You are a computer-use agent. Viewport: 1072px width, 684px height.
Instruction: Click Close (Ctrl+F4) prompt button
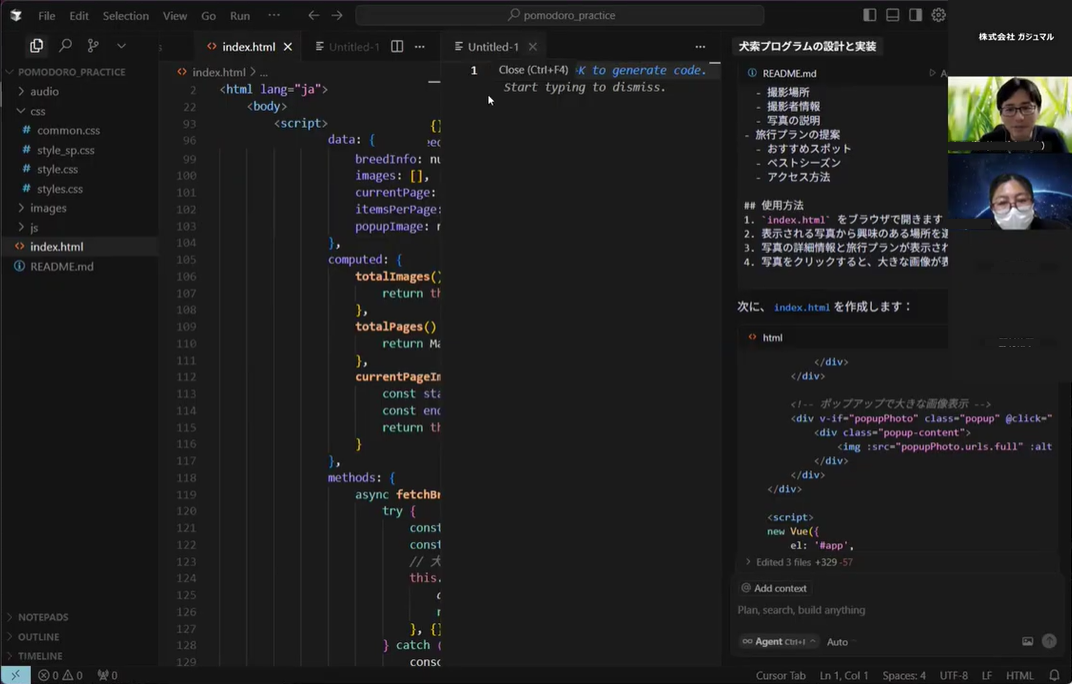click(x=533, y=70)
